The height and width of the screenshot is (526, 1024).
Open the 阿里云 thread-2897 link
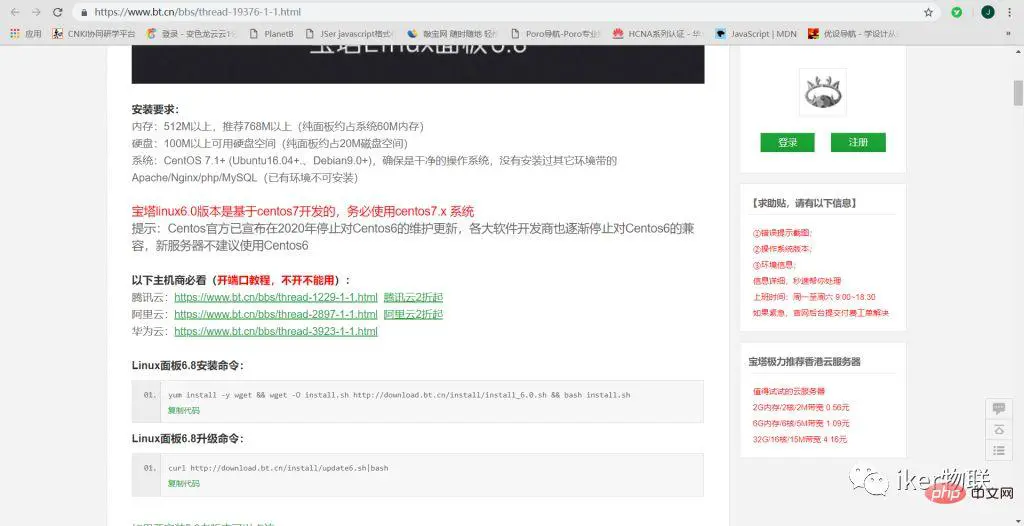click(x=276, y=314)
